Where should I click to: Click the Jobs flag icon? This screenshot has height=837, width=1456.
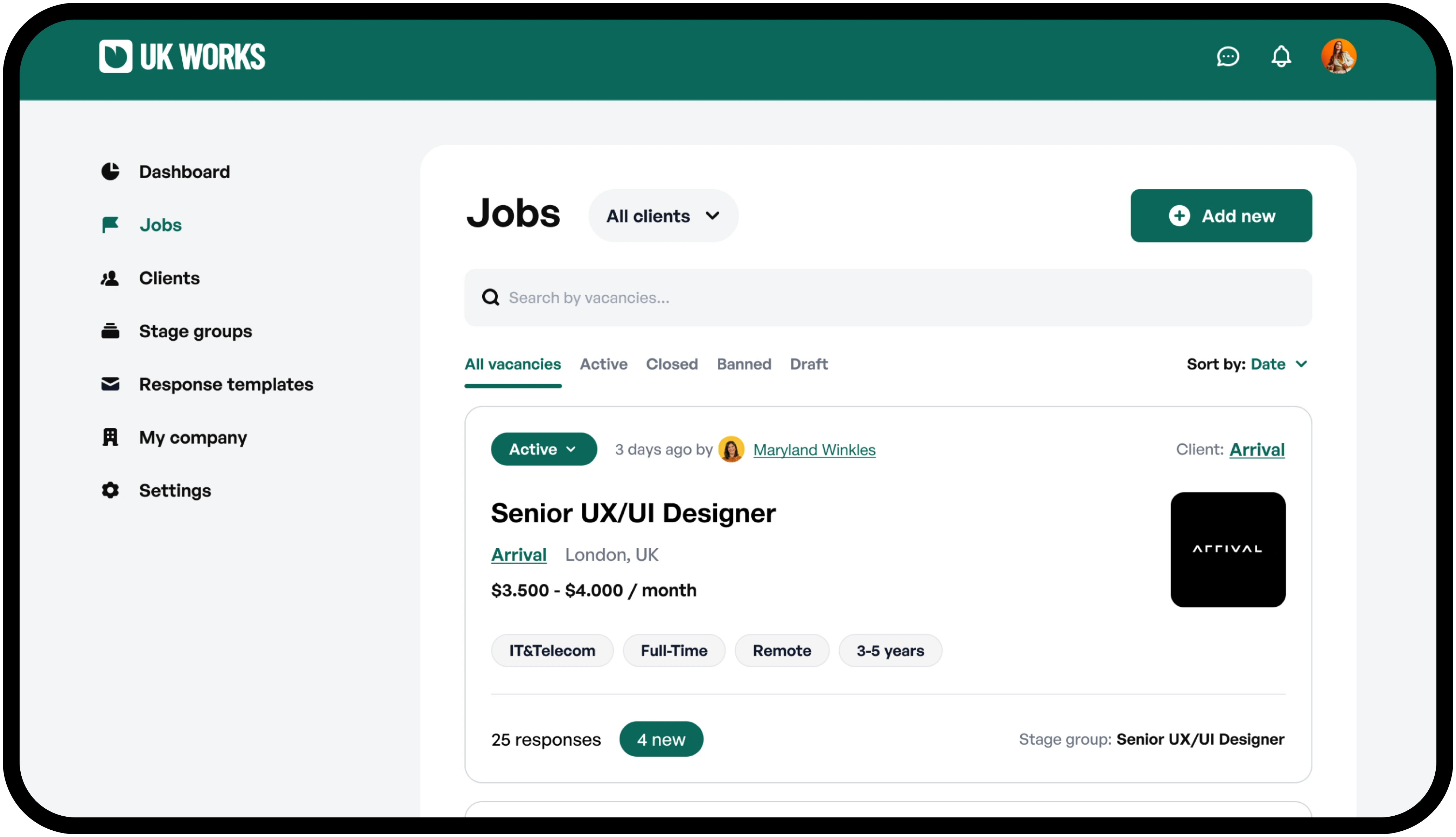click(x=110, y=225)
